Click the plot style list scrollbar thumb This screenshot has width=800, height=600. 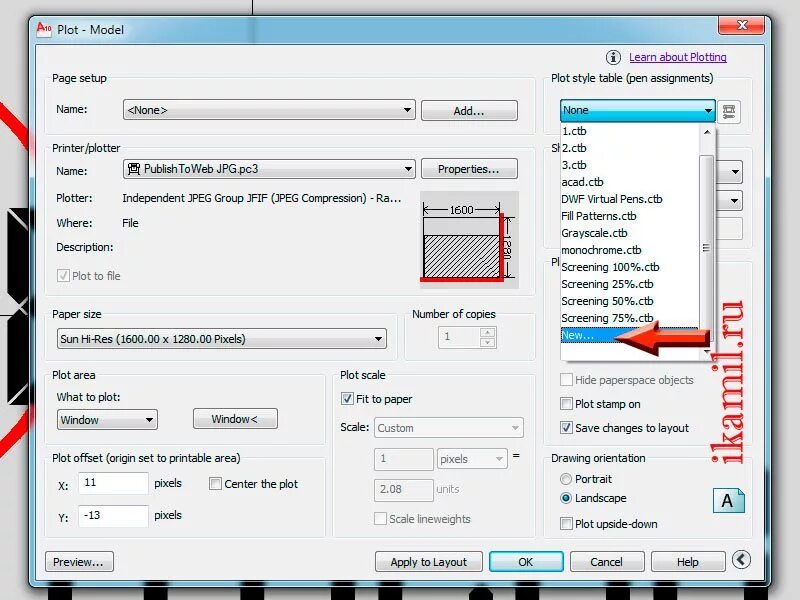706,248
